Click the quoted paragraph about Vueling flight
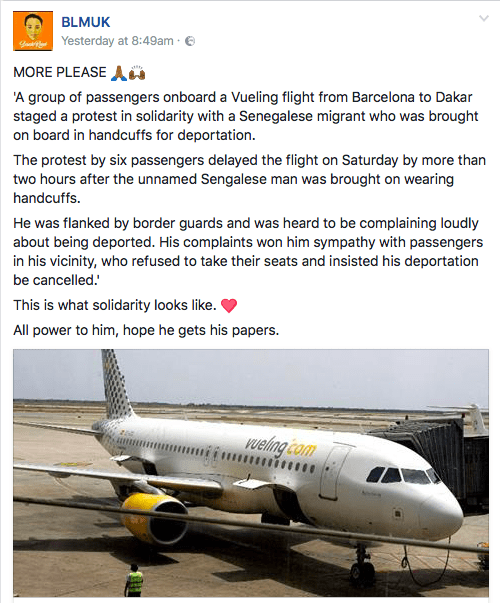500x603 pixels. tap(246, 116)
